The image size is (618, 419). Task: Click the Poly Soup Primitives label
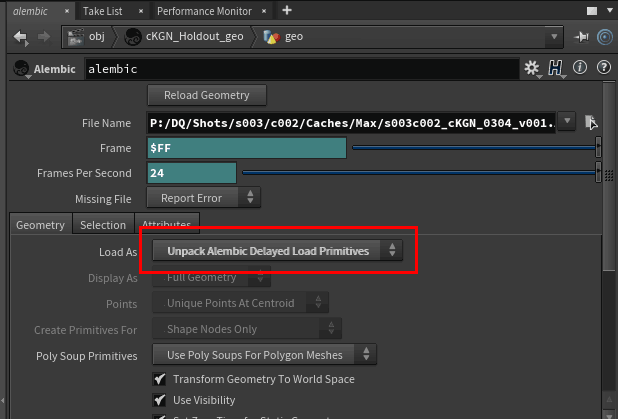click(x=87, y=356)
